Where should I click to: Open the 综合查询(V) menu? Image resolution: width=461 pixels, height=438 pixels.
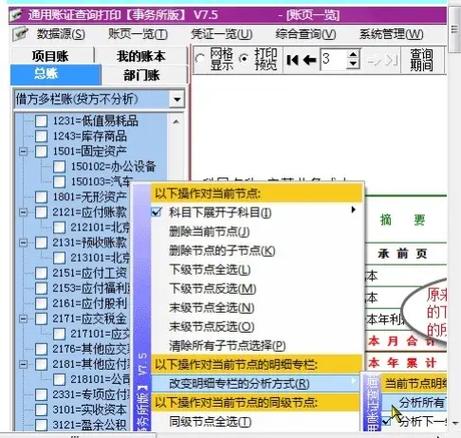pos(306,34)
